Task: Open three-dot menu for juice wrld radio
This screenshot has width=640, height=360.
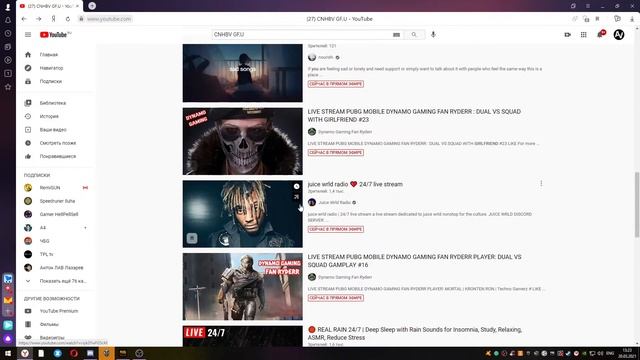Action: 541,184
